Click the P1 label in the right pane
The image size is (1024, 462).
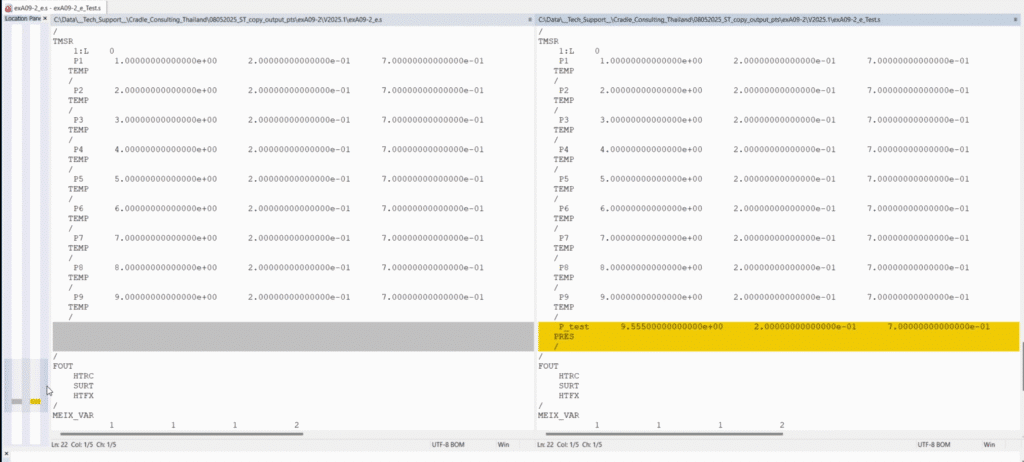tap(564, 61)
